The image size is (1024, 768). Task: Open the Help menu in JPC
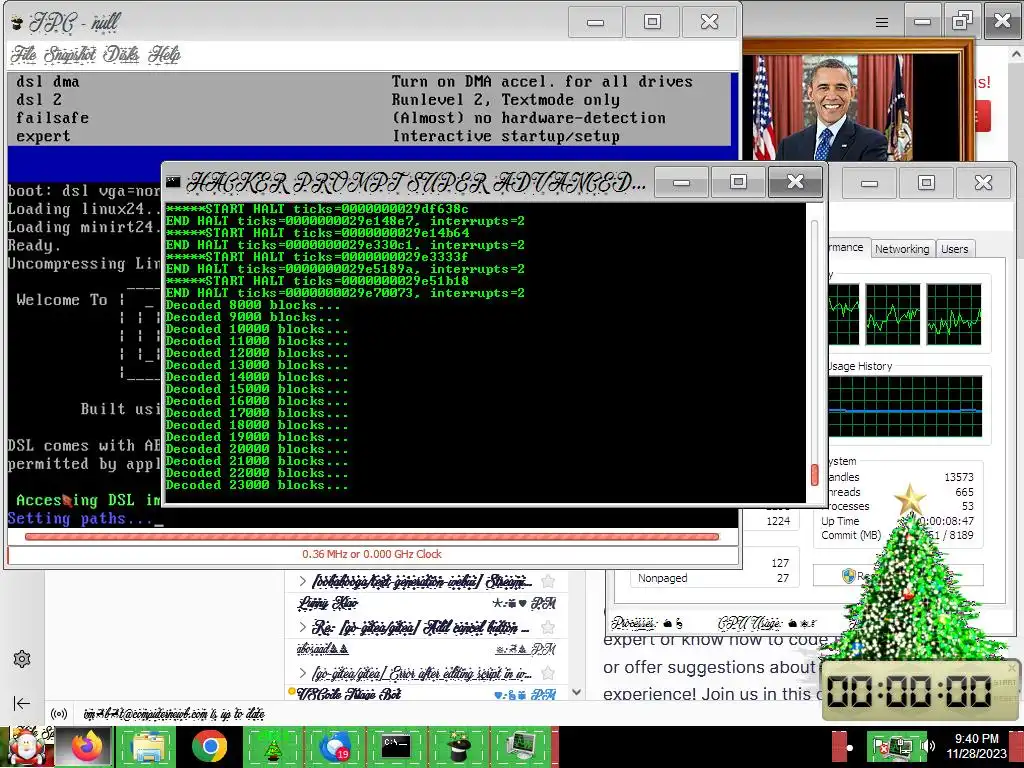[x=164, y=54]
